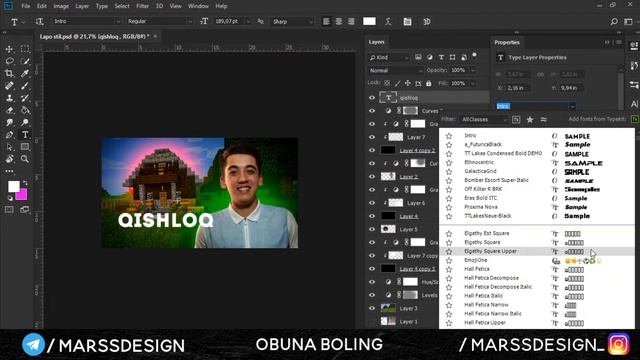Open the Layer menu
Viewport: 640px width, 360px height.
click(x=82, y=6)
